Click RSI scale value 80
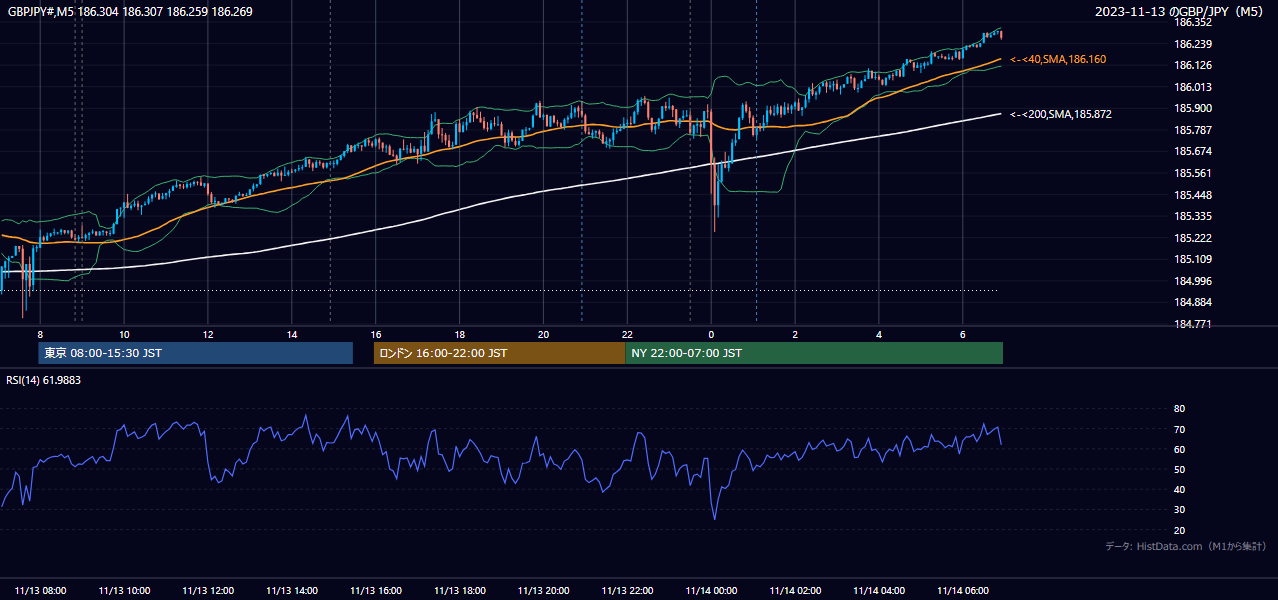Image resolution: width=1278 pixels, height=600 pixels. (x=1179, y=409)
